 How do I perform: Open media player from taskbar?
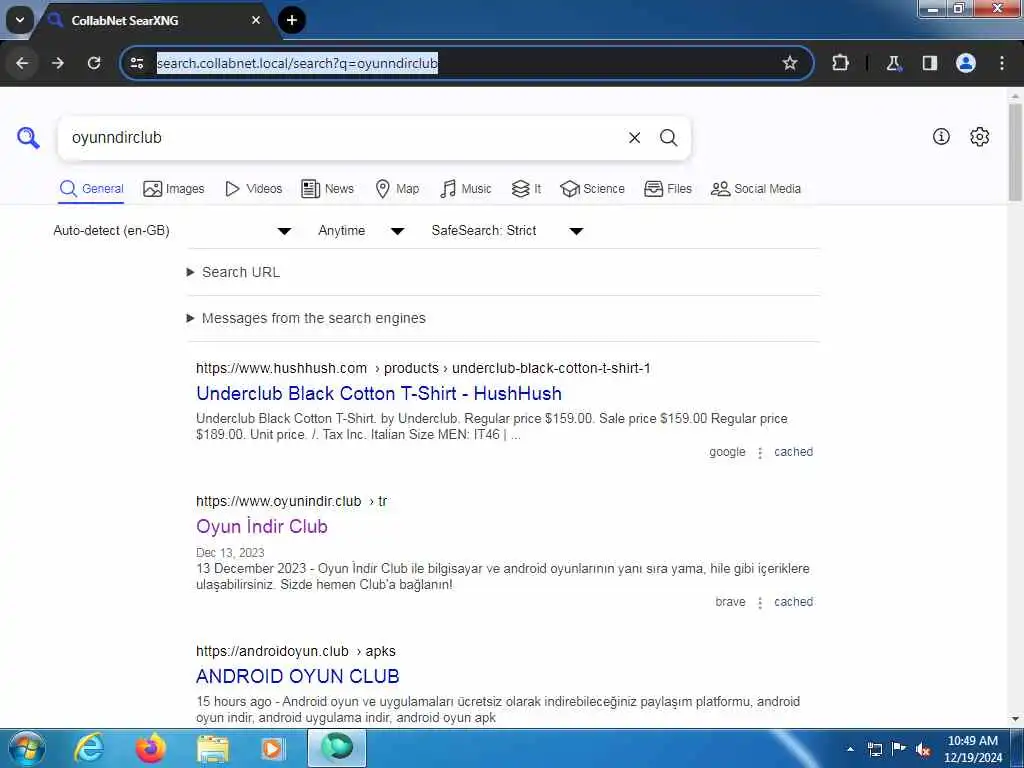[x=272, y=748]
